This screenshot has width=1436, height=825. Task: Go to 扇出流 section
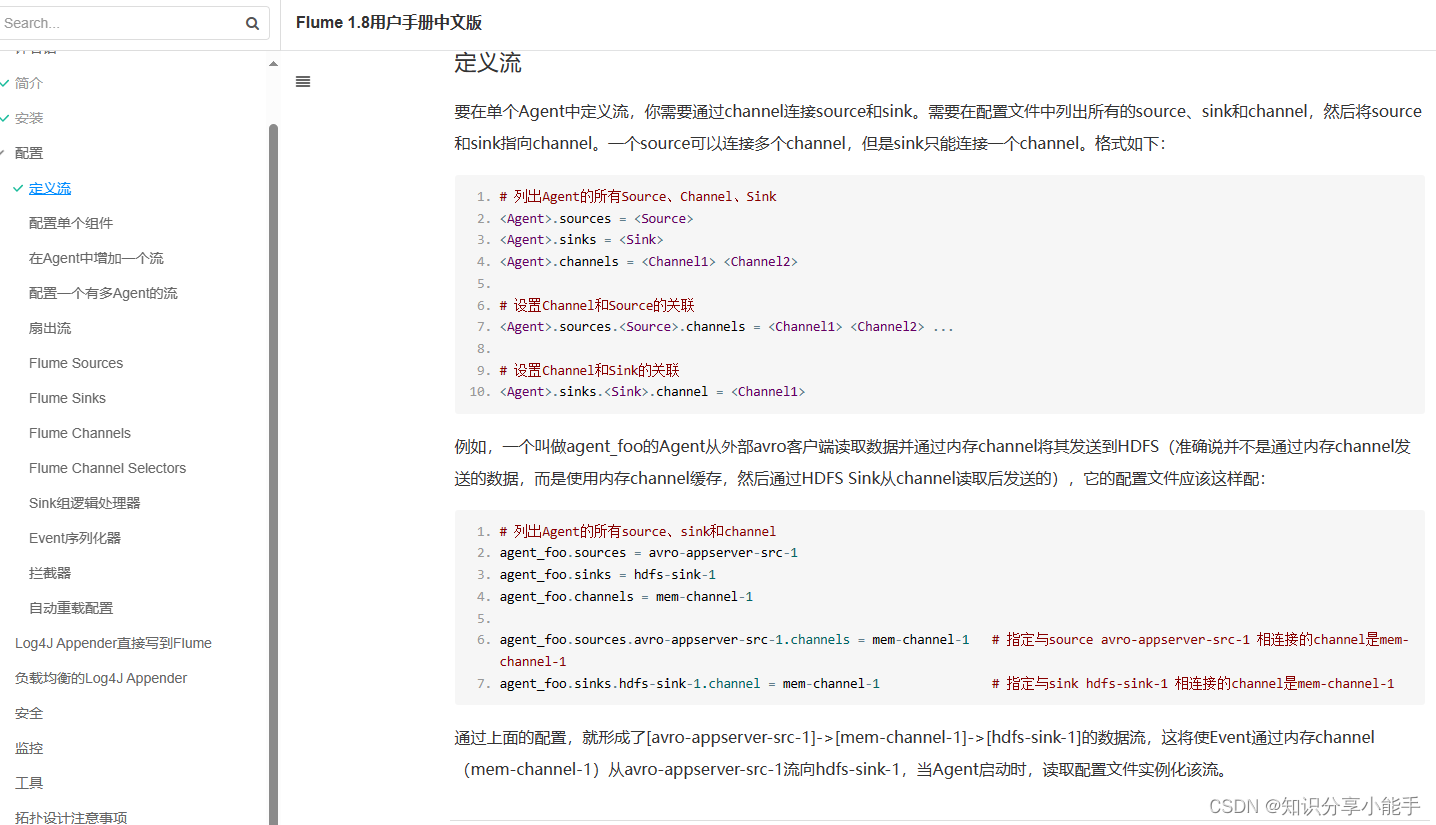[50, 328]
